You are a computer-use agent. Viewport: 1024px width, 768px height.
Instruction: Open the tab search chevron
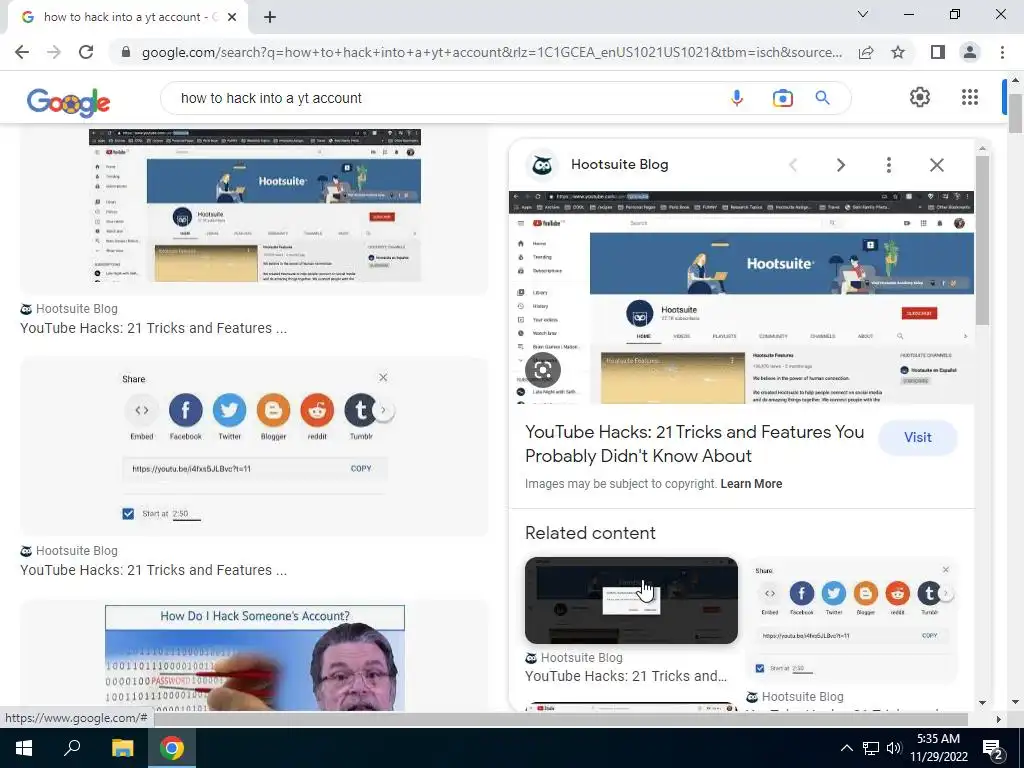(863, 14)
